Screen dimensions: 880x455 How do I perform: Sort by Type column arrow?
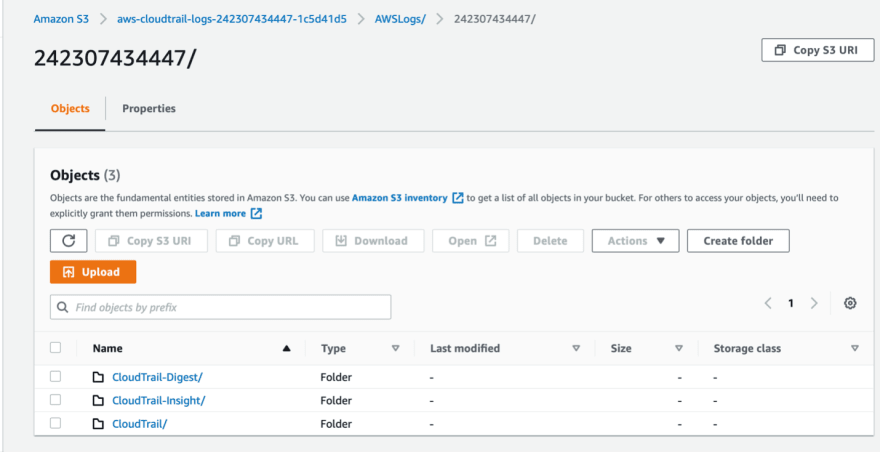[395, 348]
